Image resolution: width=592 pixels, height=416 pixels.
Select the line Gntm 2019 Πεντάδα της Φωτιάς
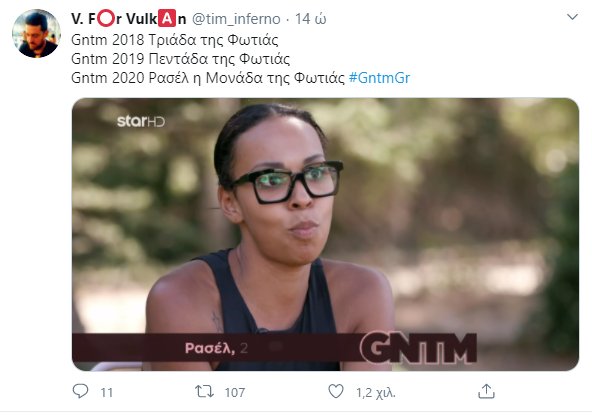click(x=180, y=59)
